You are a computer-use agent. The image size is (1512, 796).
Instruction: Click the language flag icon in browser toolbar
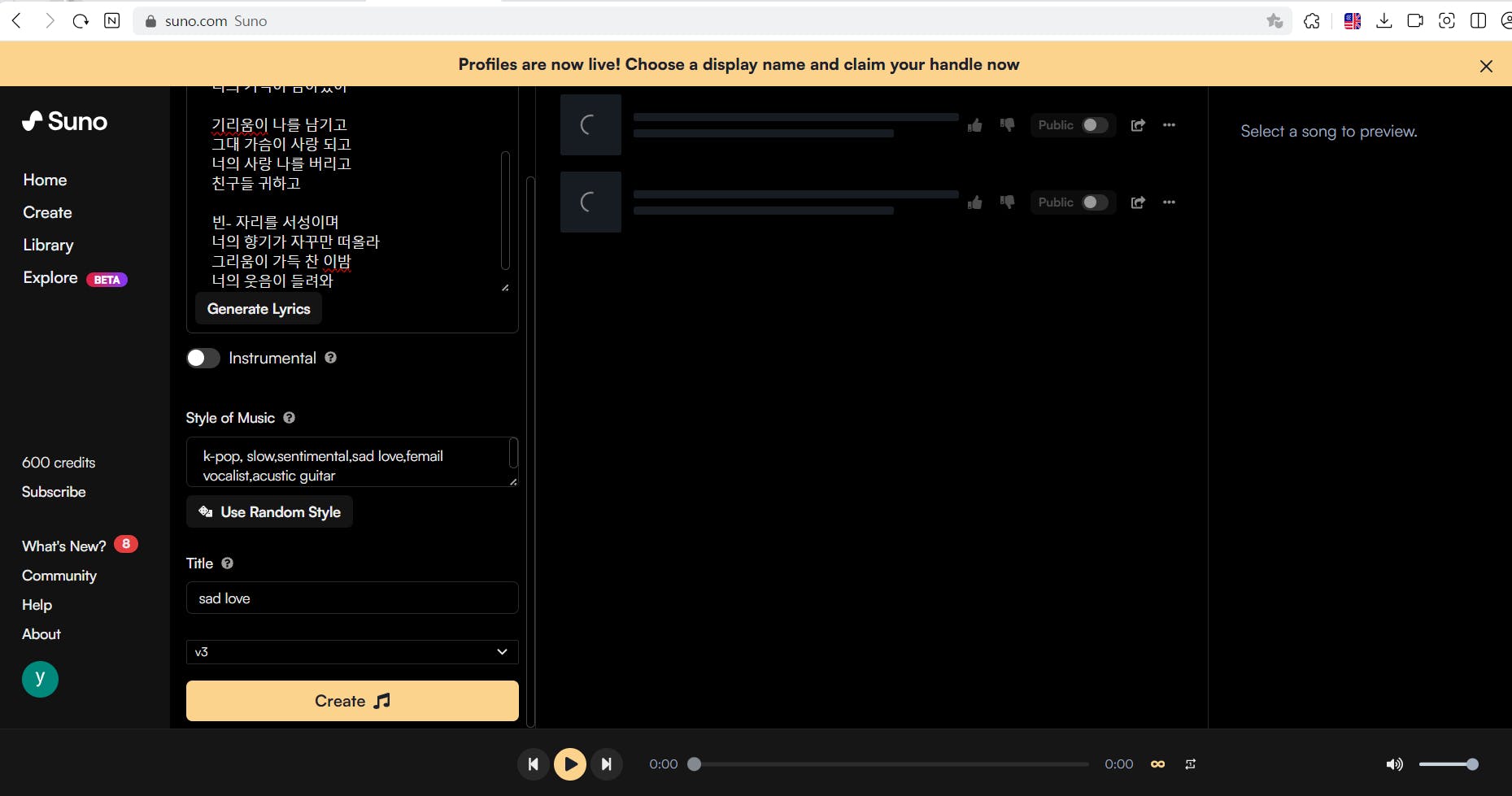[x=1353, y=21]
